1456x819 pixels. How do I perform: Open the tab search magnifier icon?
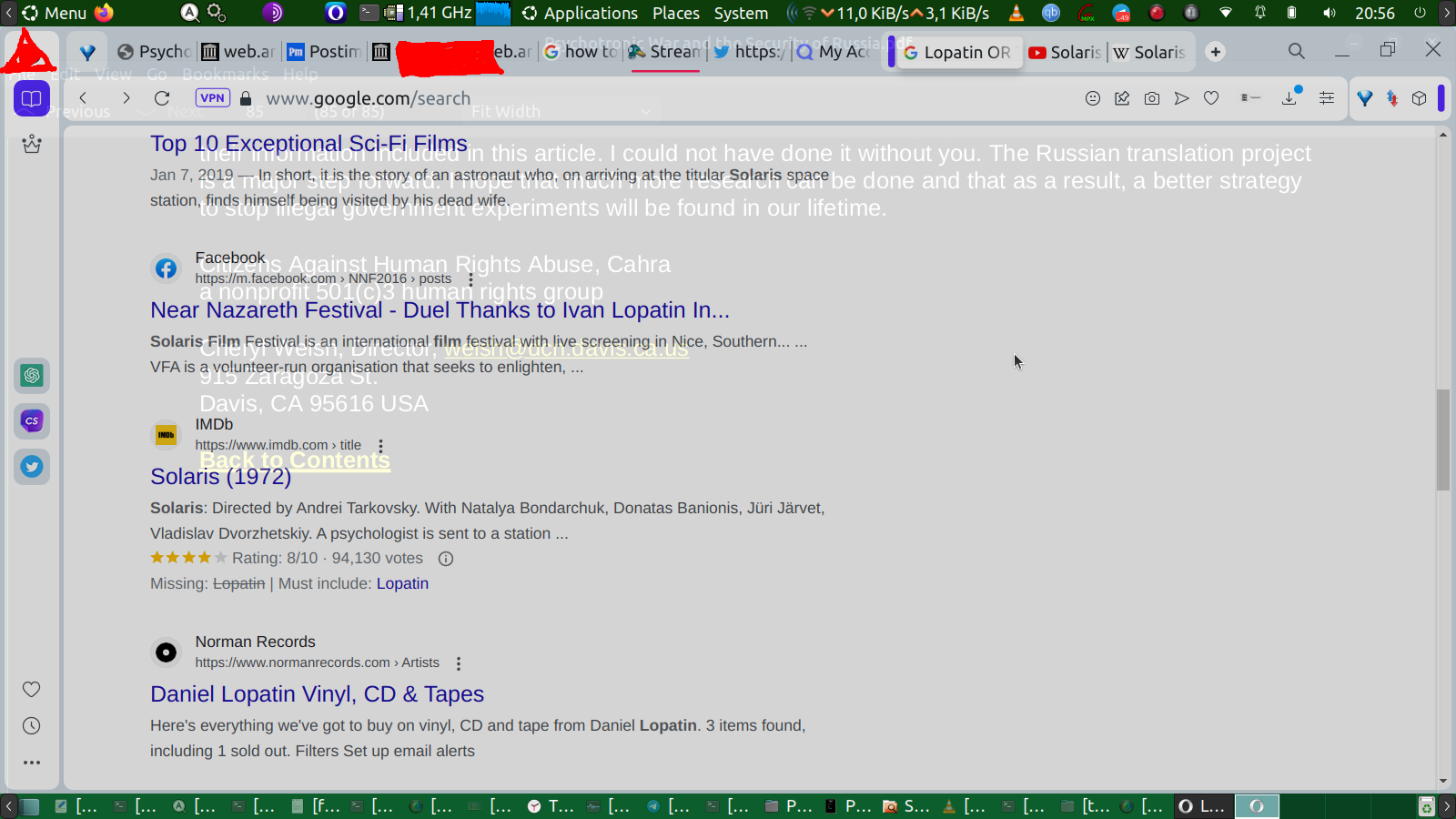point(1297,51)
